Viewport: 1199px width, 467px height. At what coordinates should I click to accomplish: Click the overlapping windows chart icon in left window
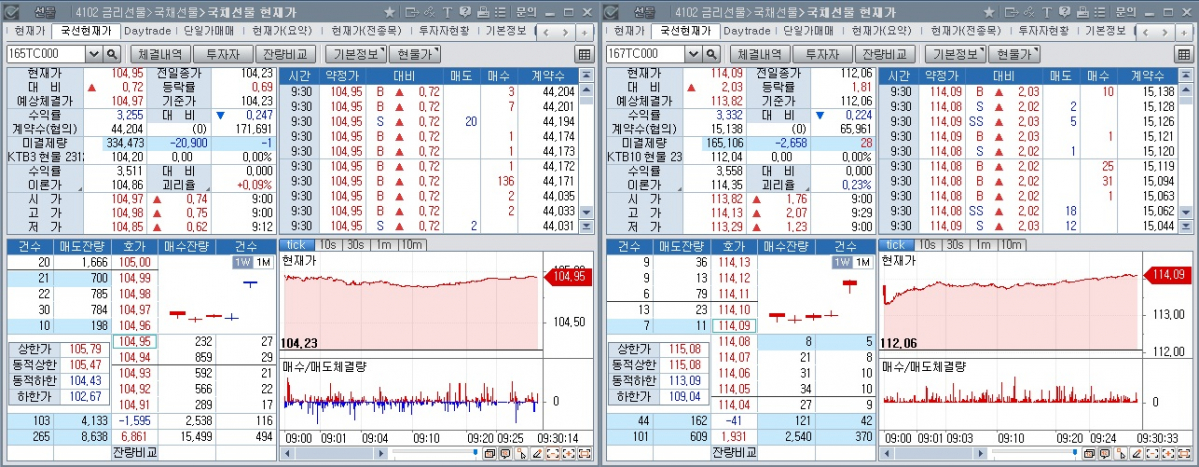489,454
